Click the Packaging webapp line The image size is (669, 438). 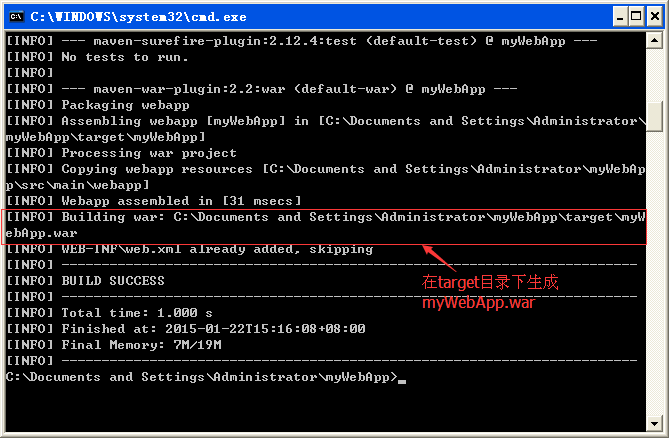click(98, 105)
